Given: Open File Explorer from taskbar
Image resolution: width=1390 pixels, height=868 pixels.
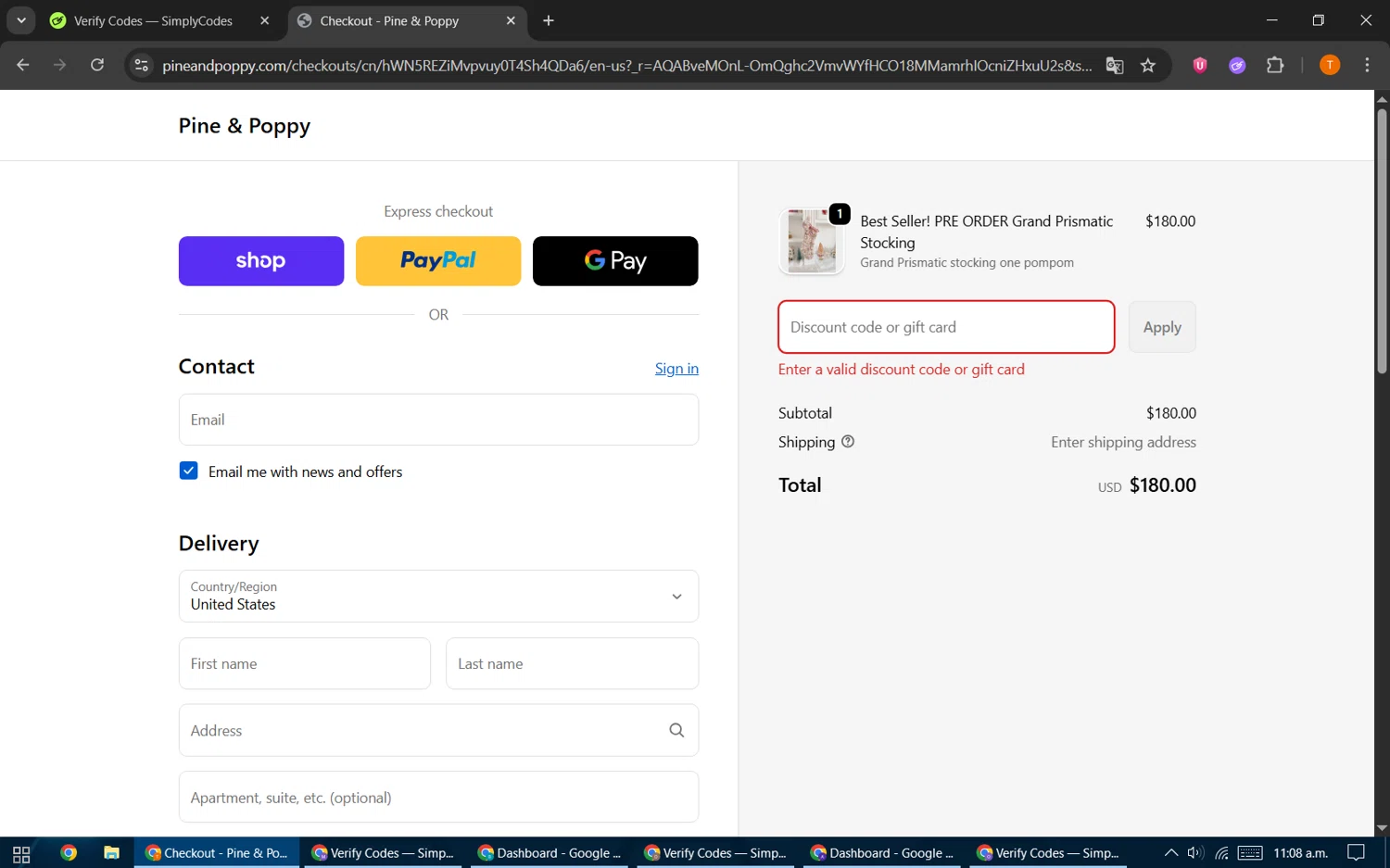Looking at the screenshot, I should click(x=111, y=853).
